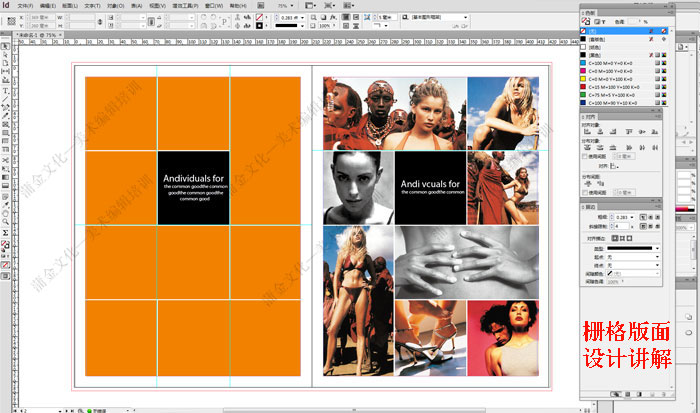700x413 pixels.
Task: Click align left edges icon in Align panel
Action: 588,132
